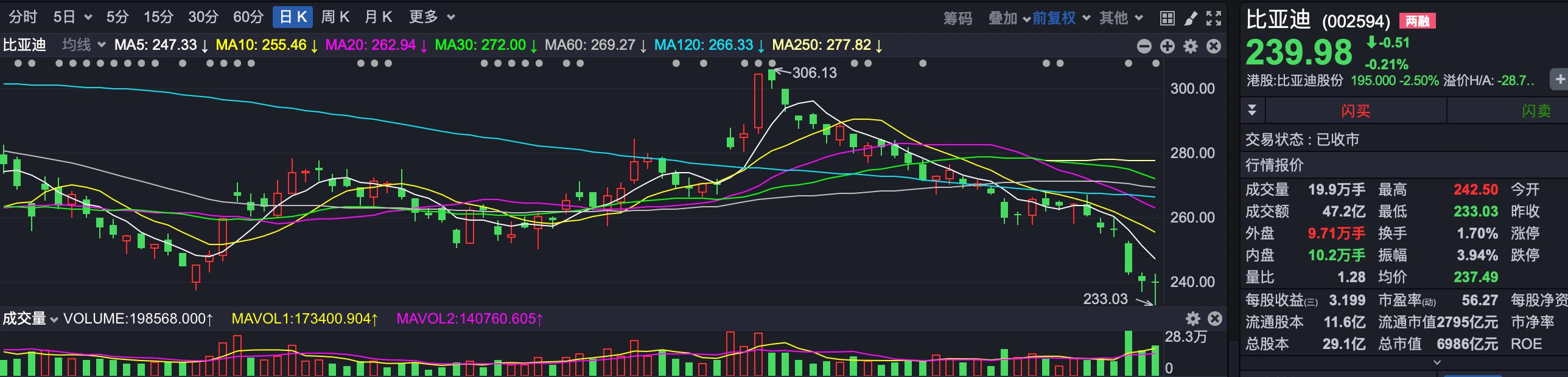Click the 总市值 value 6986亿元
Viewport: 1568px width, 377px height.
coord(1467,344)
